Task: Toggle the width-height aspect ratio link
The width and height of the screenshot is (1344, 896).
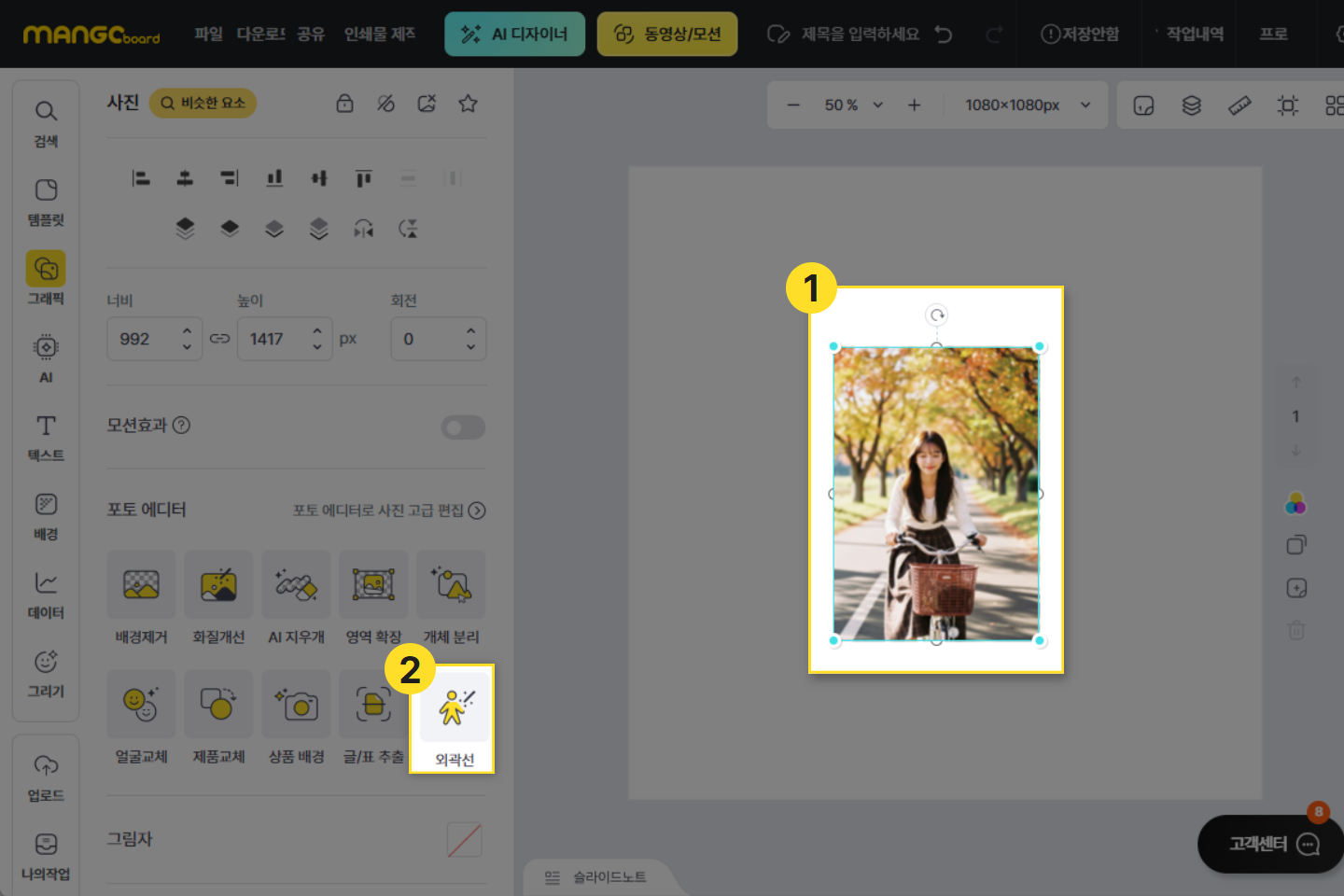Action: tap(219, 339)
